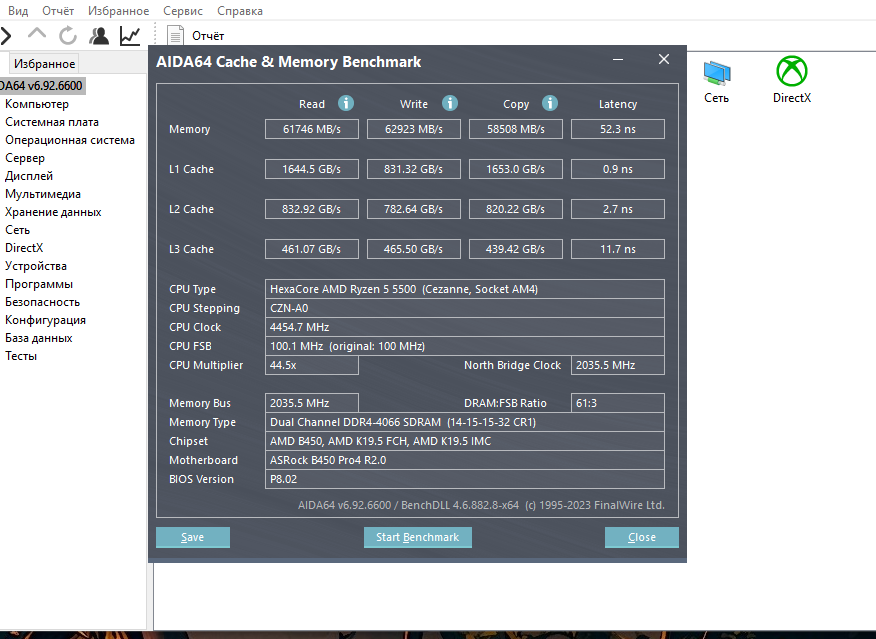Screen dimensions: 876x639
Task: Open the graph chart toolbar icon
Action: [x=130, y=36]
